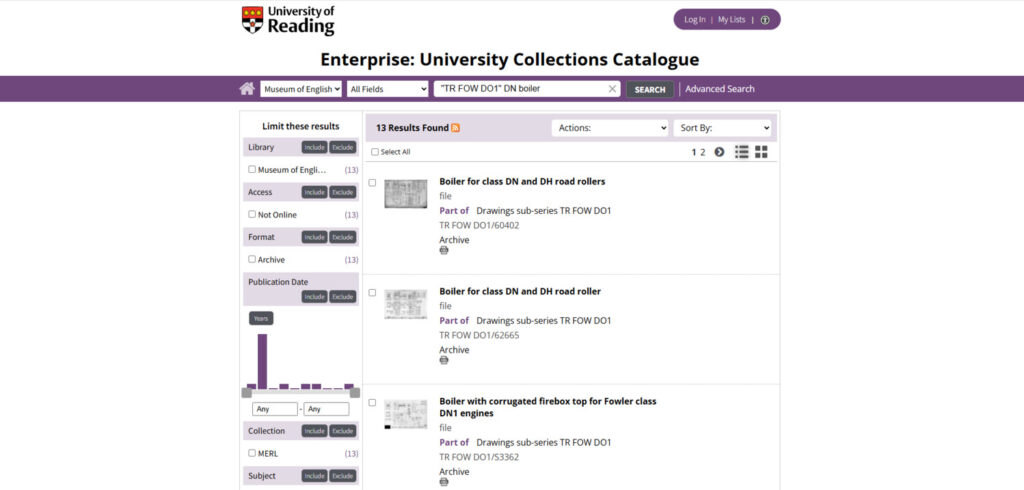Click the Years button above date chart

coord(261,318)
